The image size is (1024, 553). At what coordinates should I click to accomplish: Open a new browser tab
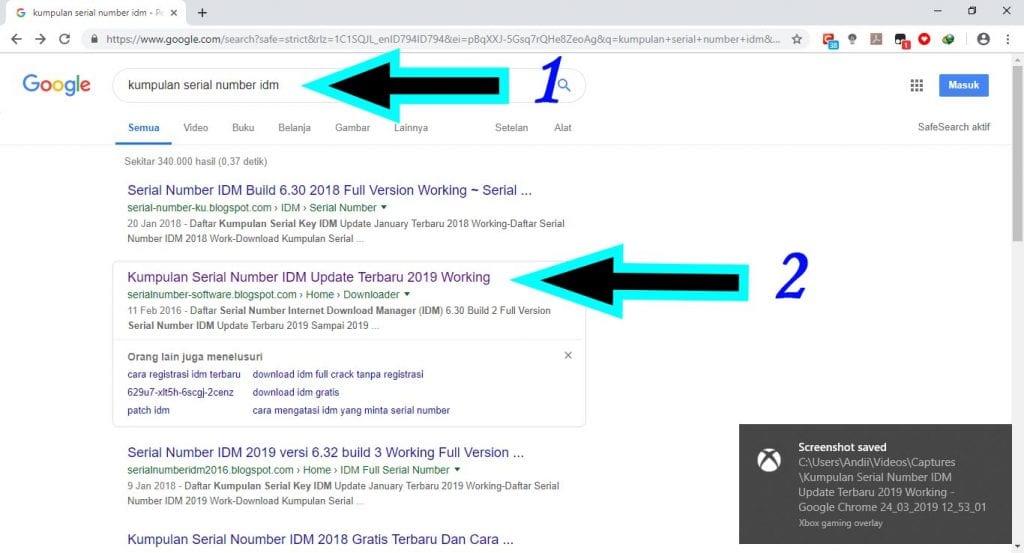click(202, 12)
